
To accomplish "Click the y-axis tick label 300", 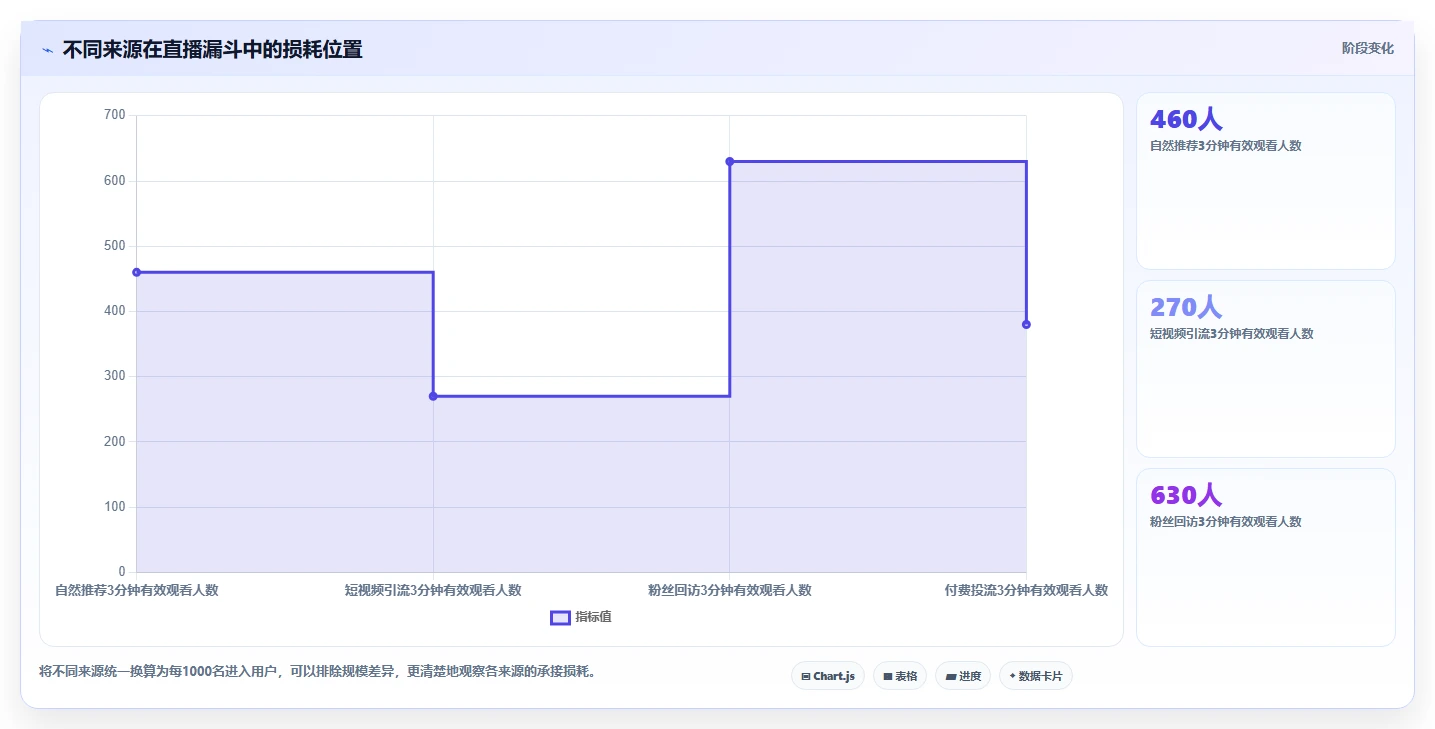I will [115, 376].
